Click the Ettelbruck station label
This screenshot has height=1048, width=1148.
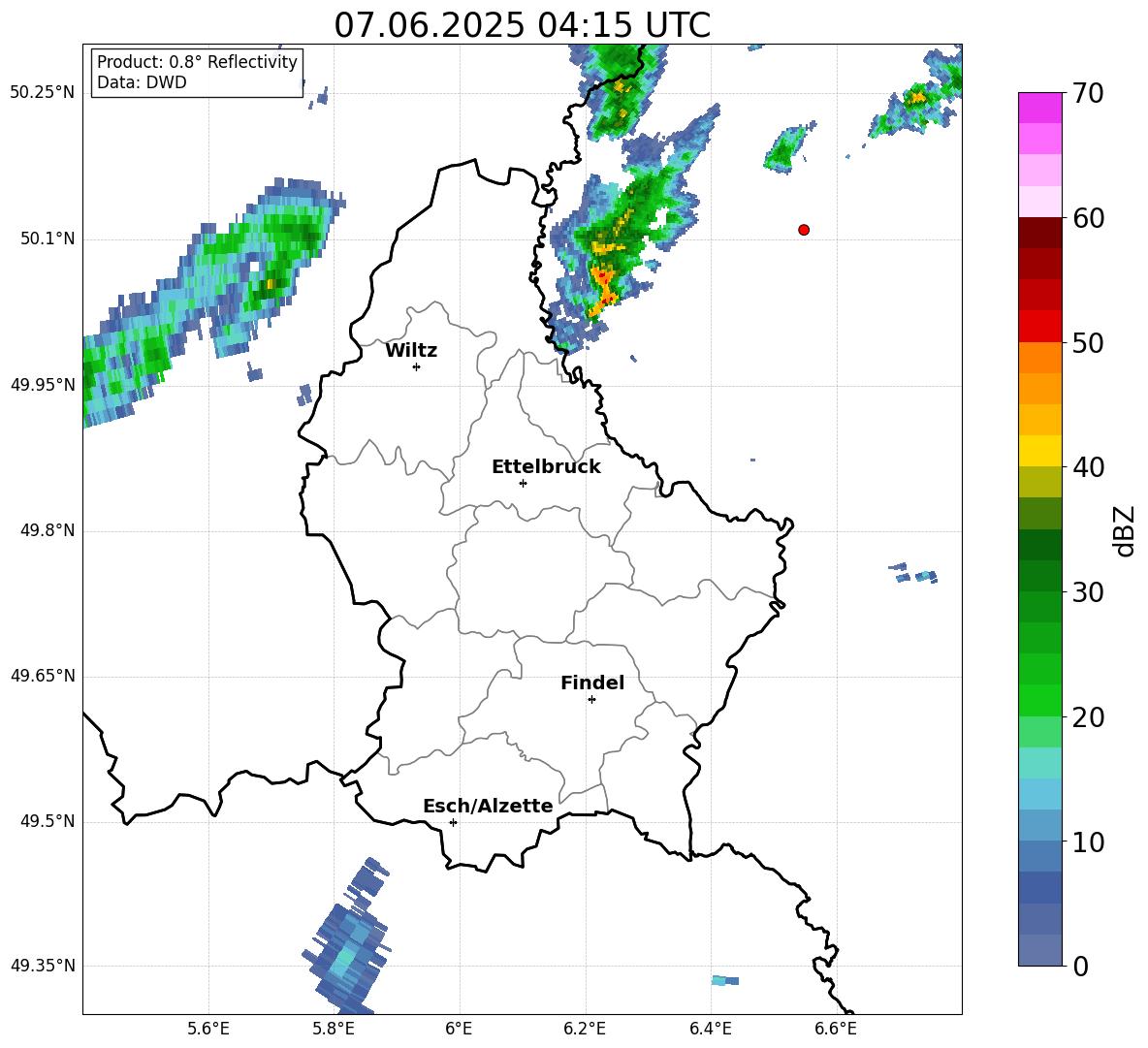[546, 467]
